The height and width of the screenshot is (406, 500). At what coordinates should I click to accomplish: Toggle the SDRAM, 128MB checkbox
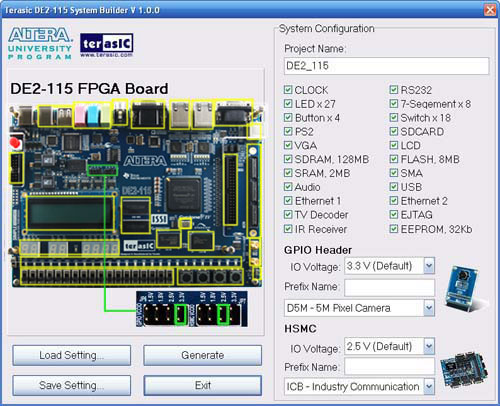pyautogui.click(x=288, y=159)
